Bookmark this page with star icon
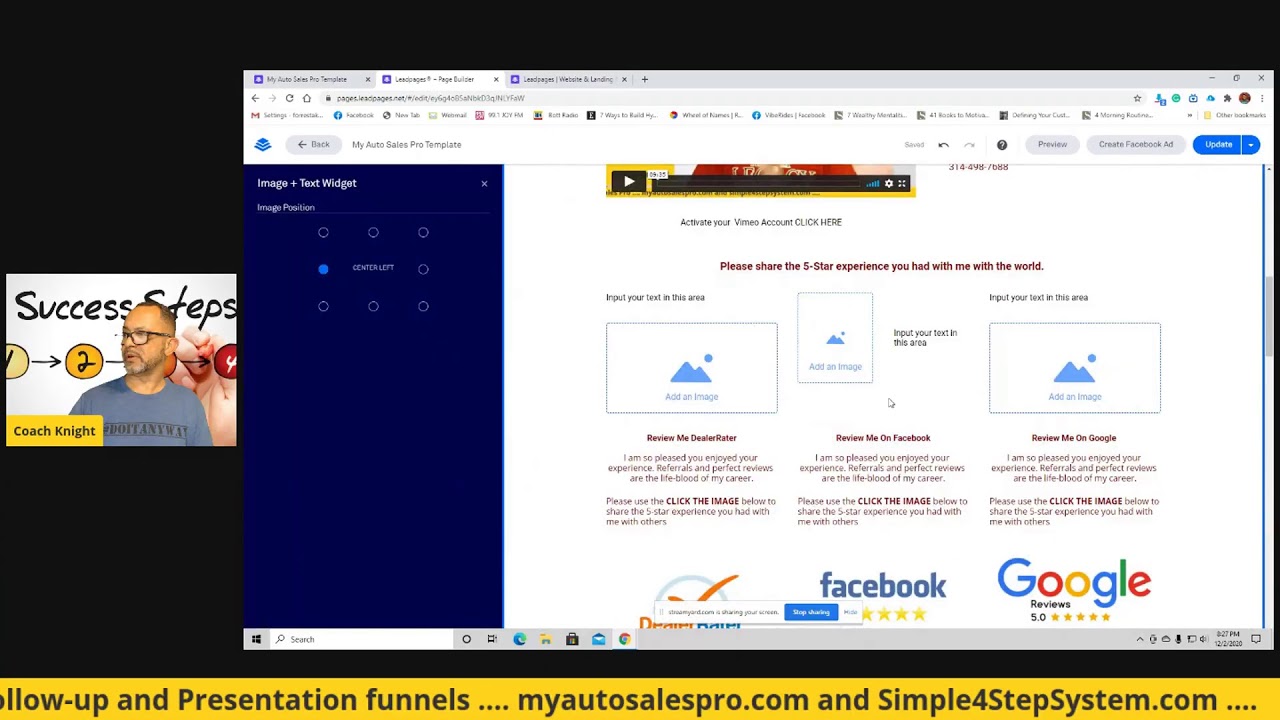Viewport: 1280px width, 720px height. [1137, 98]
